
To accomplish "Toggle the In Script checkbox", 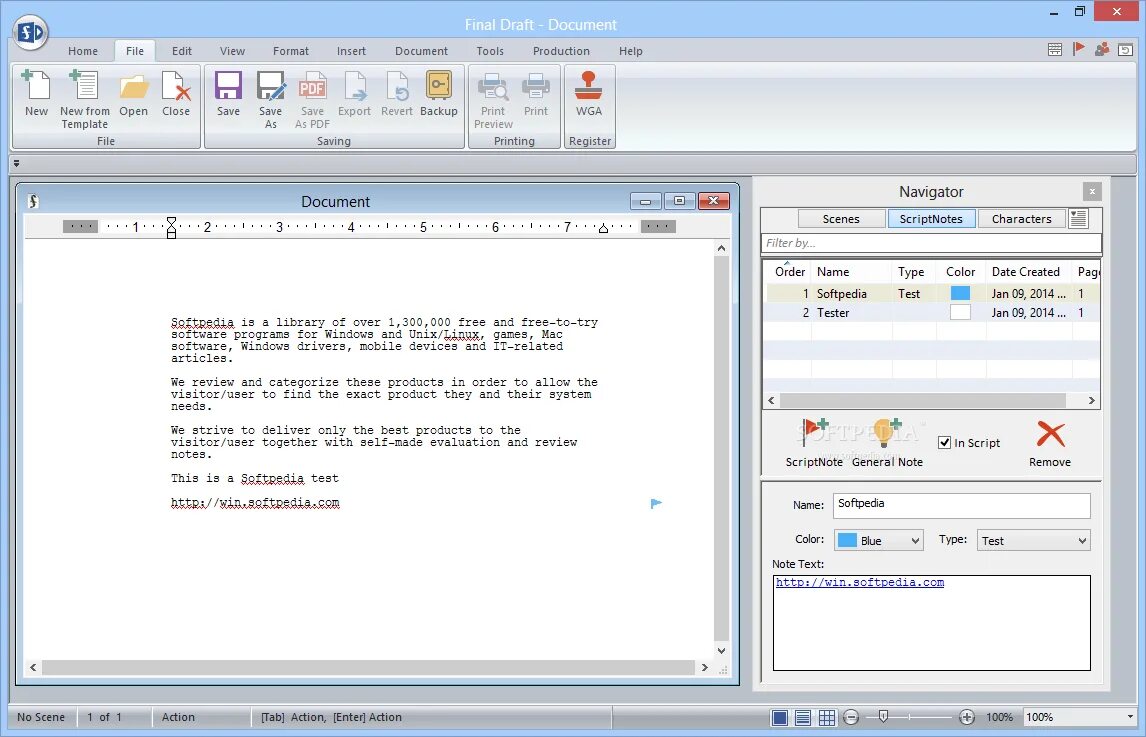I will coord(944,442).
